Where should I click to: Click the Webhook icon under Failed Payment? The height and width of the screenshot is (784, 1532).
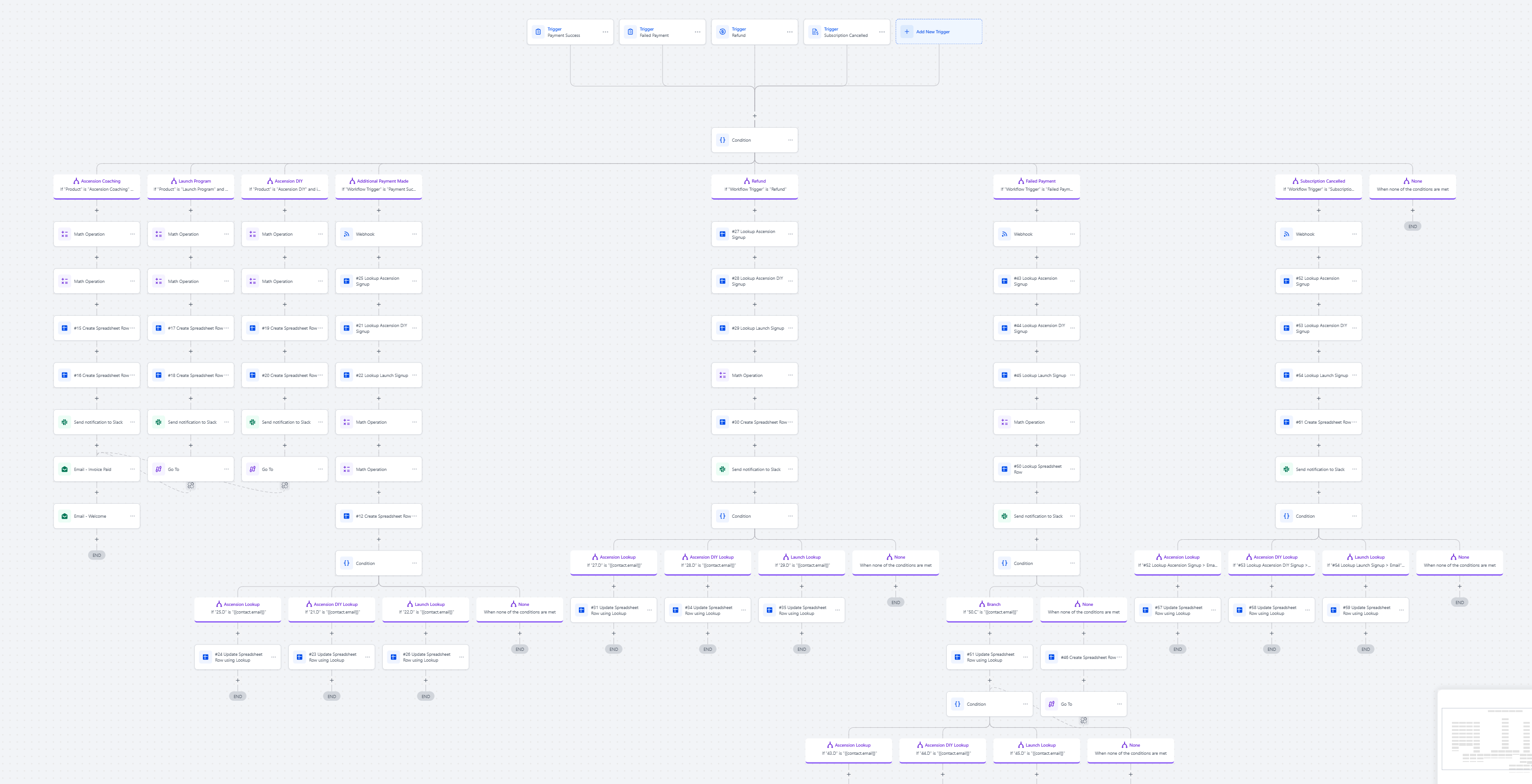(x=1004, y=234)
